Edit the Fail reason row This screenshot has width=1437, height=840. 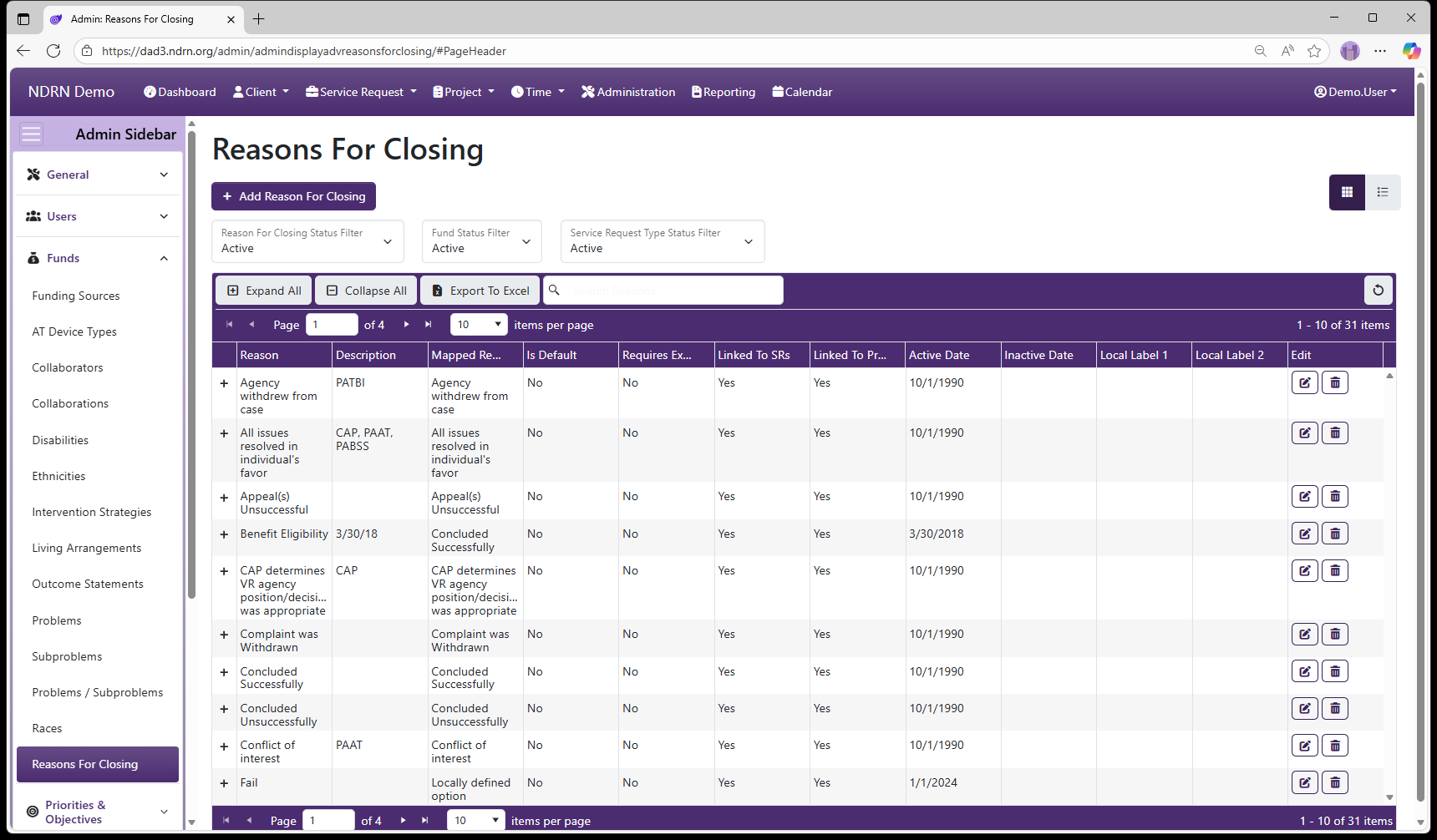(1304, 783)
